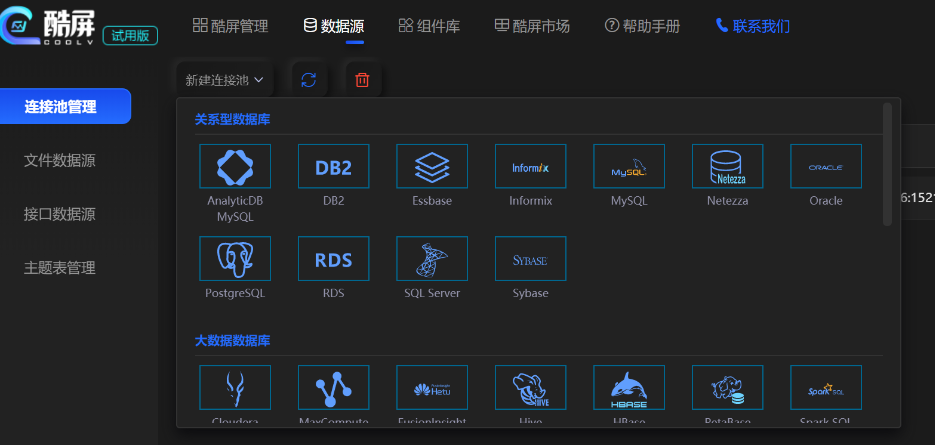Select the SQL Server icon
This screenshot has width=935, height=445.
coord(432,259)
